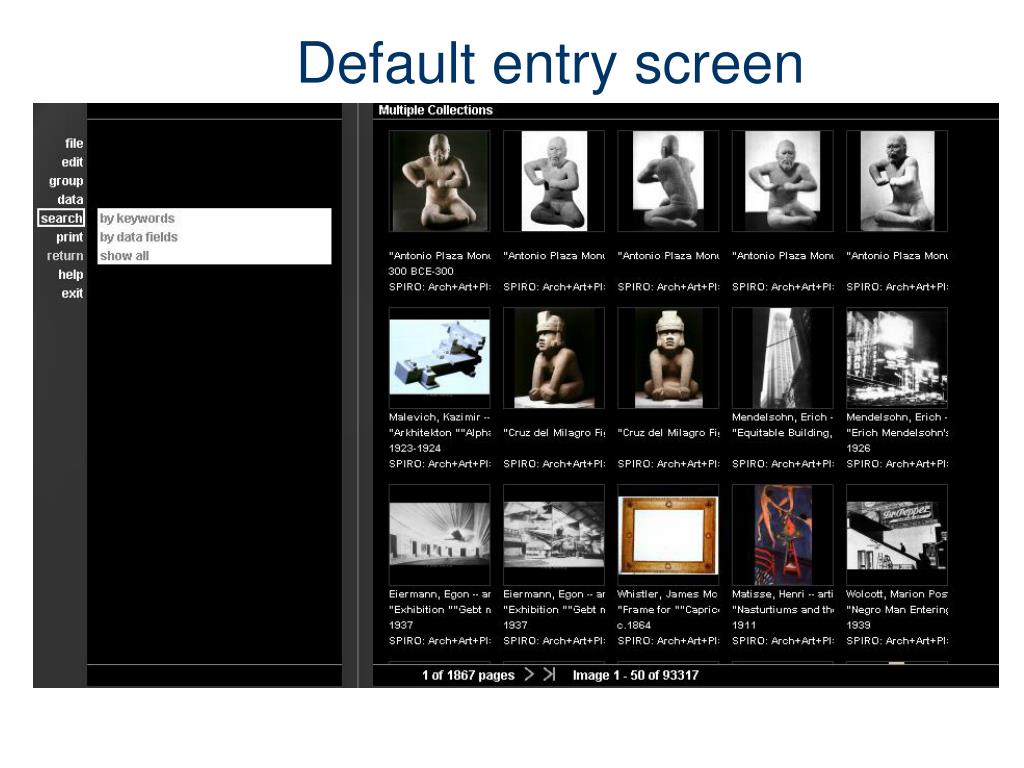Go to the next page arrow
This screenshot has width=1024, height=768.
point(529,674)
